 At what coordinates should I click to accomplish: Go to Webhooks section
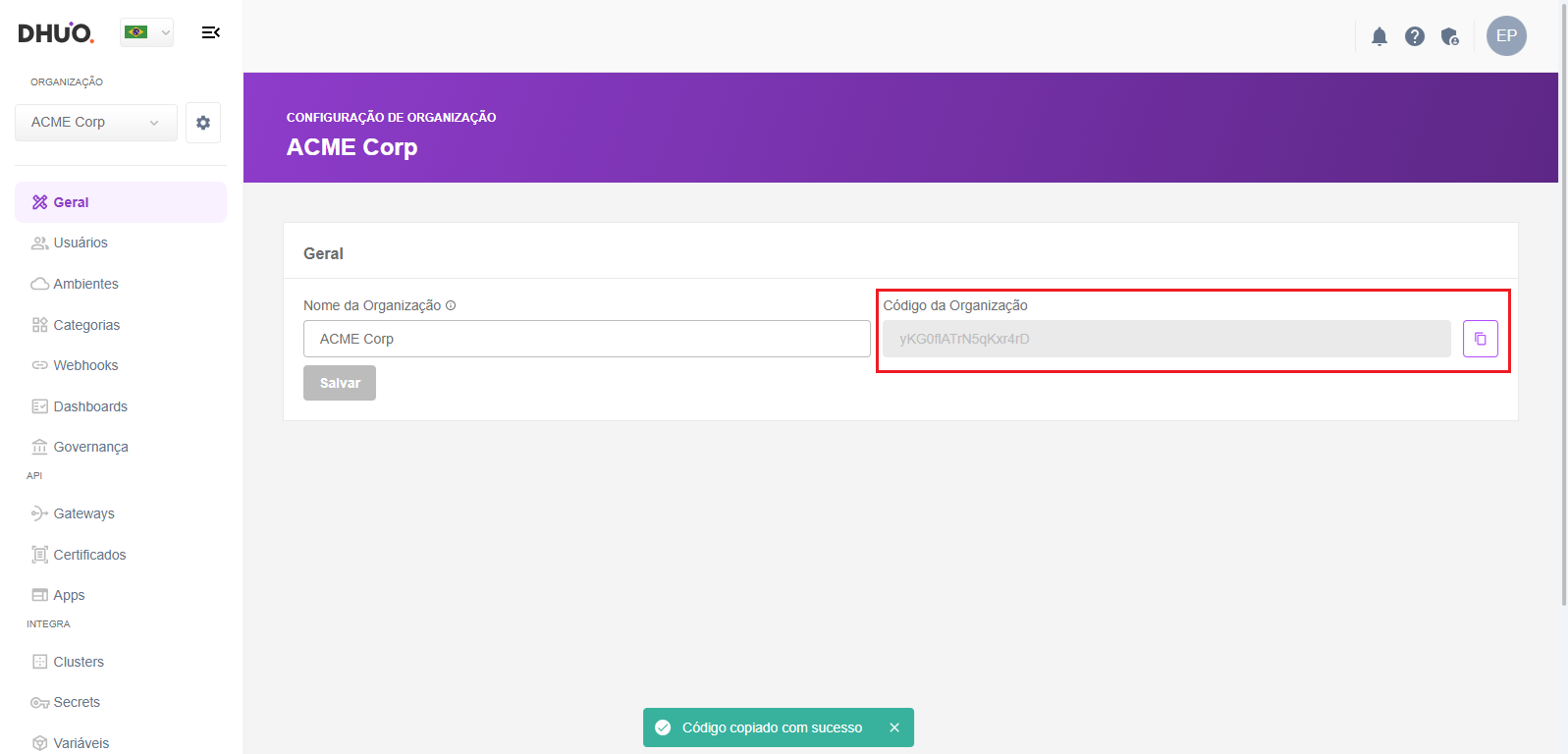click(85, 365)
